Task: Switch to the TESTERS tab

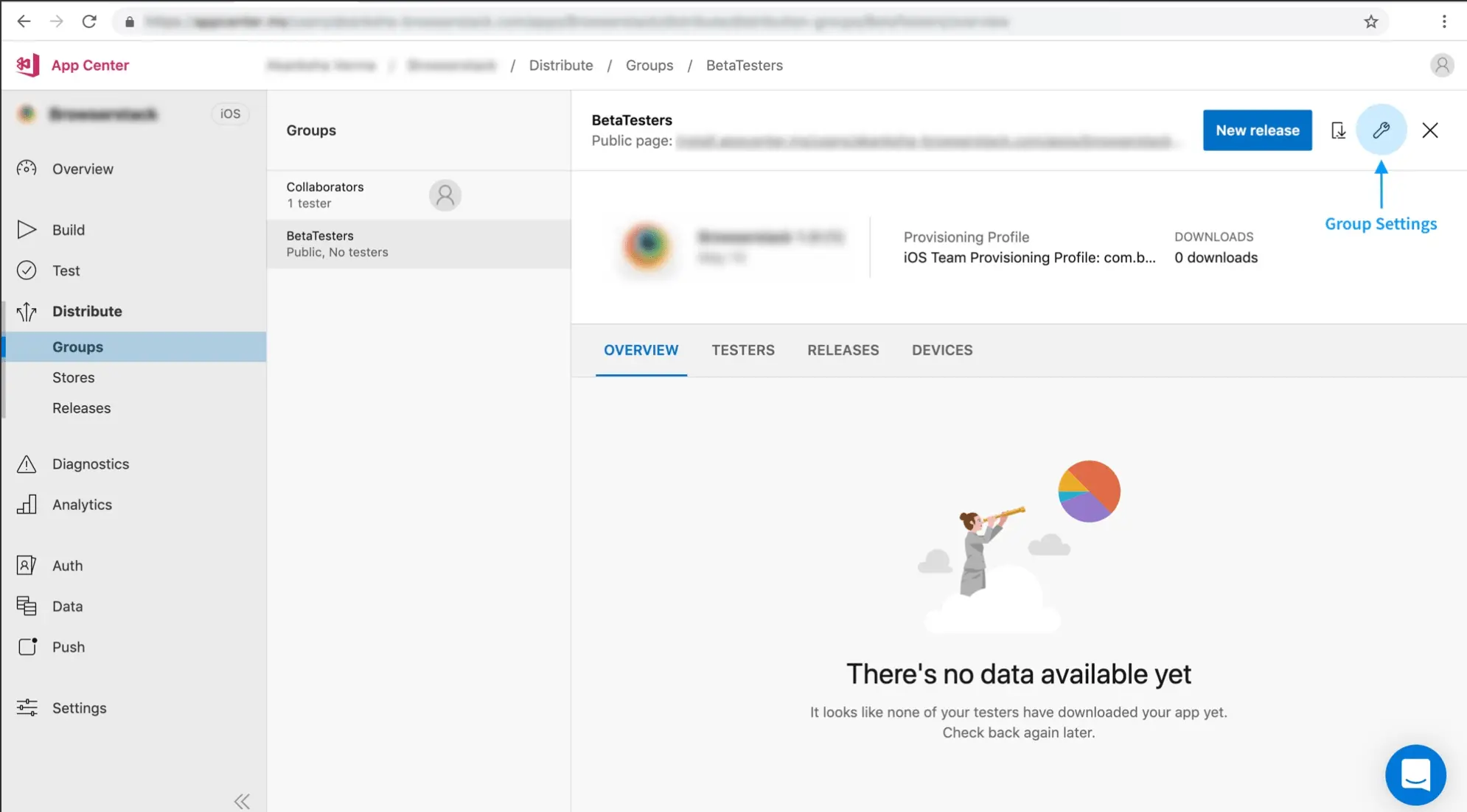Action: coord(743,349)
